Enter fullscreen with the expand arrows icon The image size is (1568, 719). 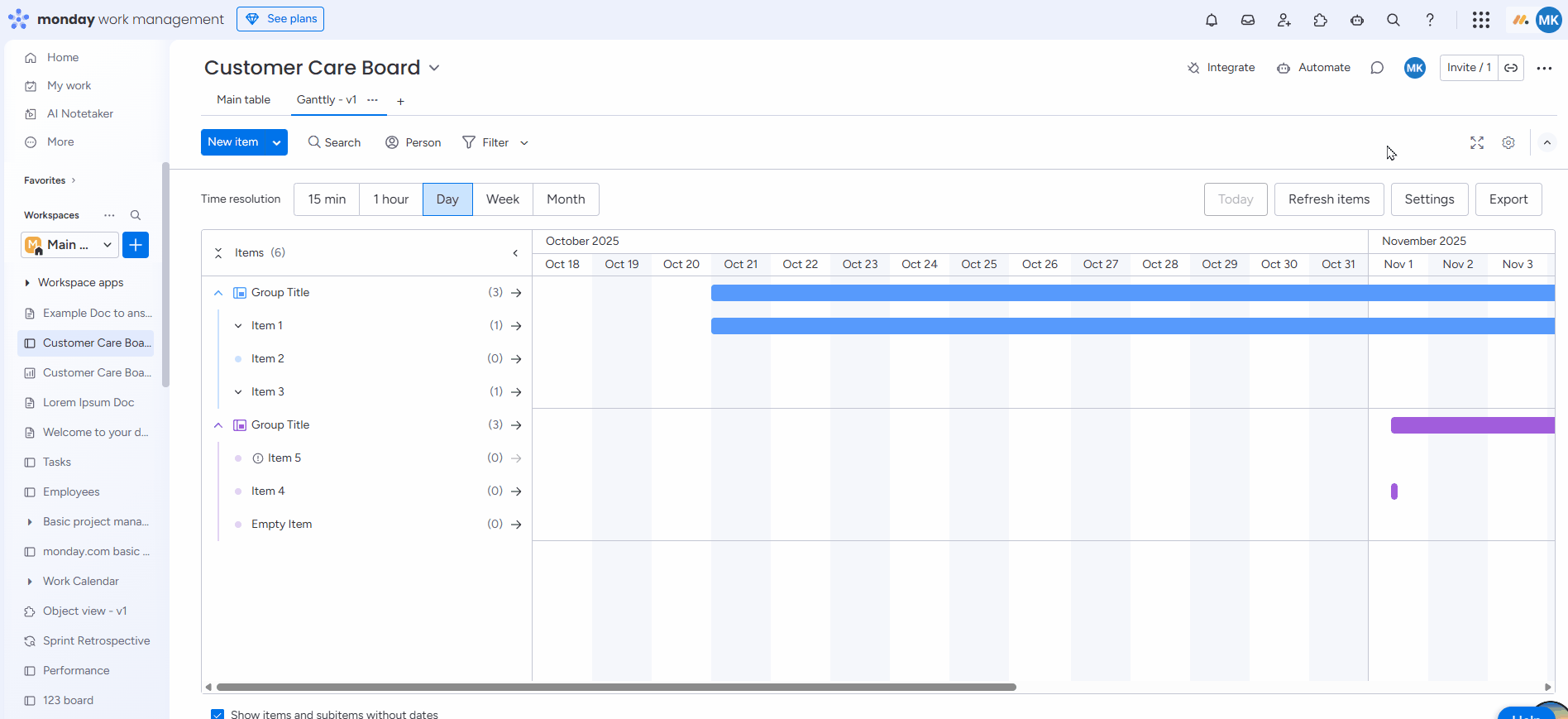coord(1477,142)
